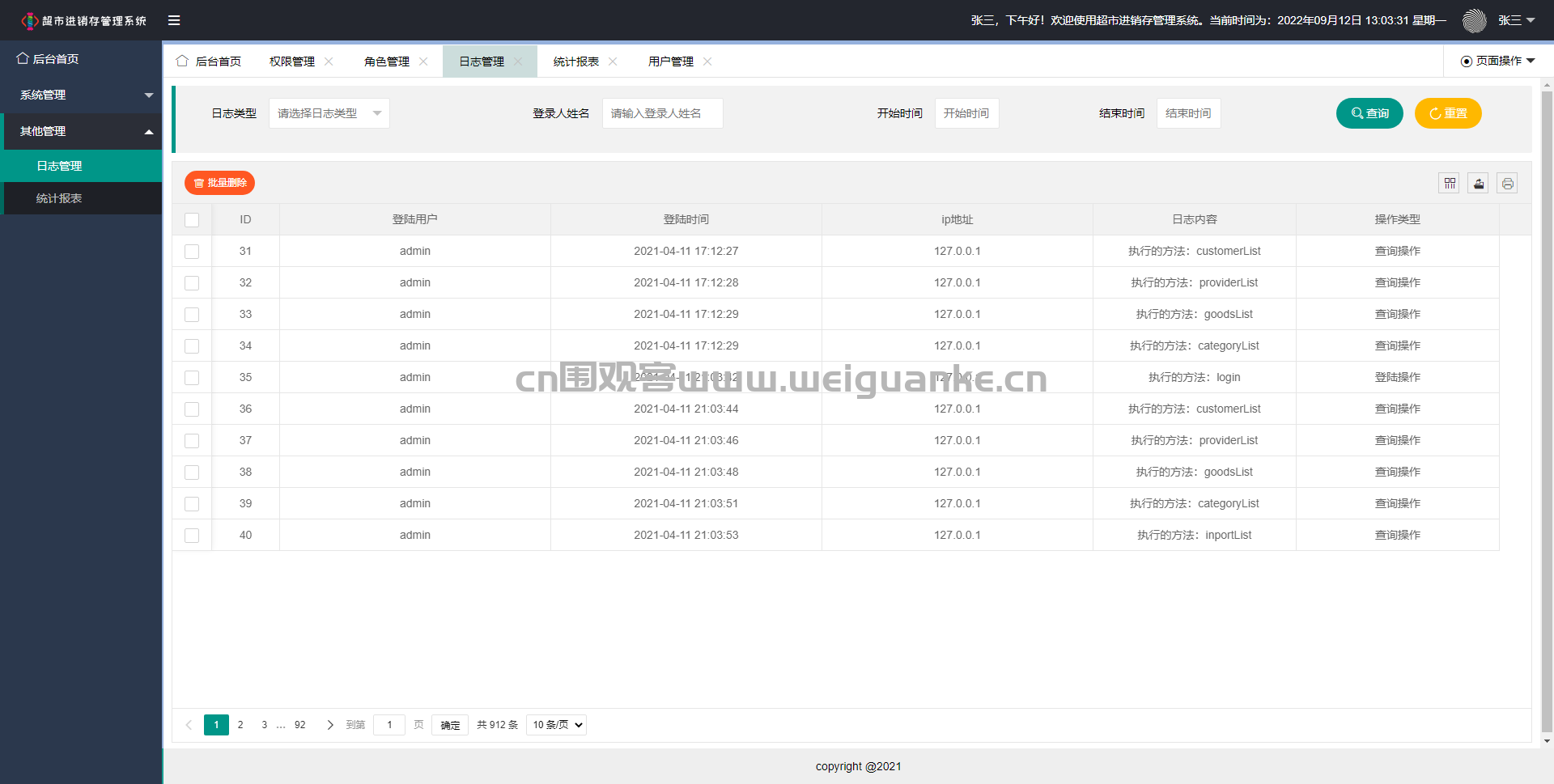This screenshot has width=1554, height=784.
Task: Open 后台首页 in the sidebar
Action: 81,58
